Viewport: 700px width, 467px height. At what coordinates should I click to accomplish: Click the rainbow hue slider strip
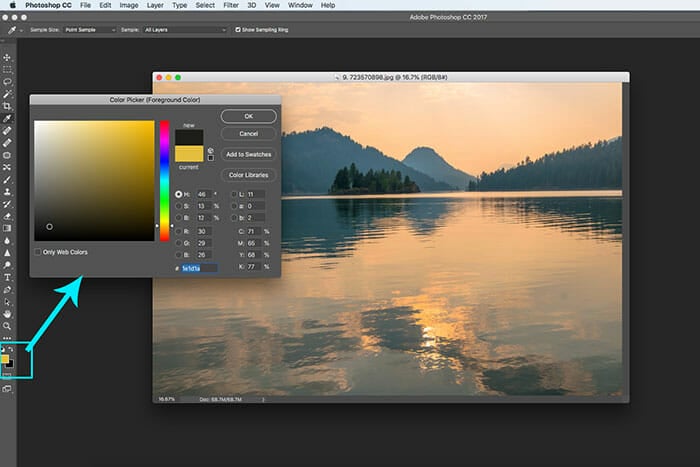165,181
